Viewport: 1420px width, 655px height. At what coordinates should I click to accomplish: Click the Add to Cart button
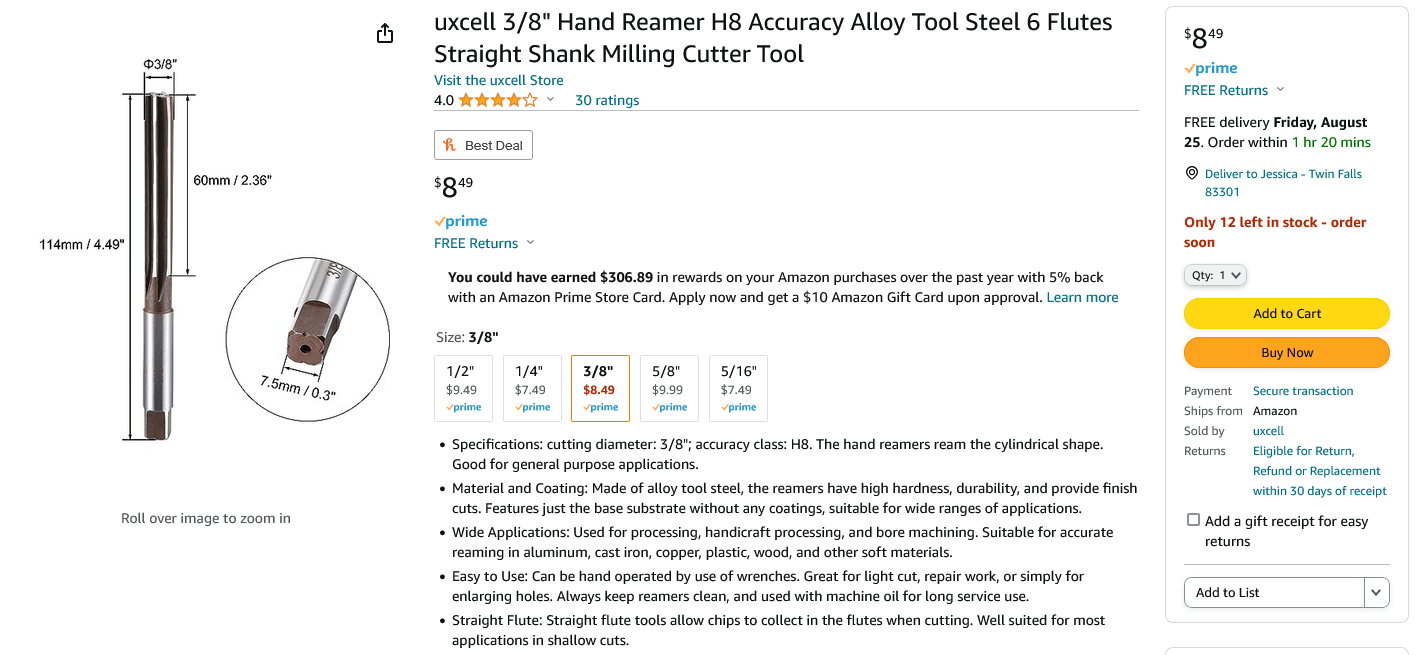(1287, 313)
